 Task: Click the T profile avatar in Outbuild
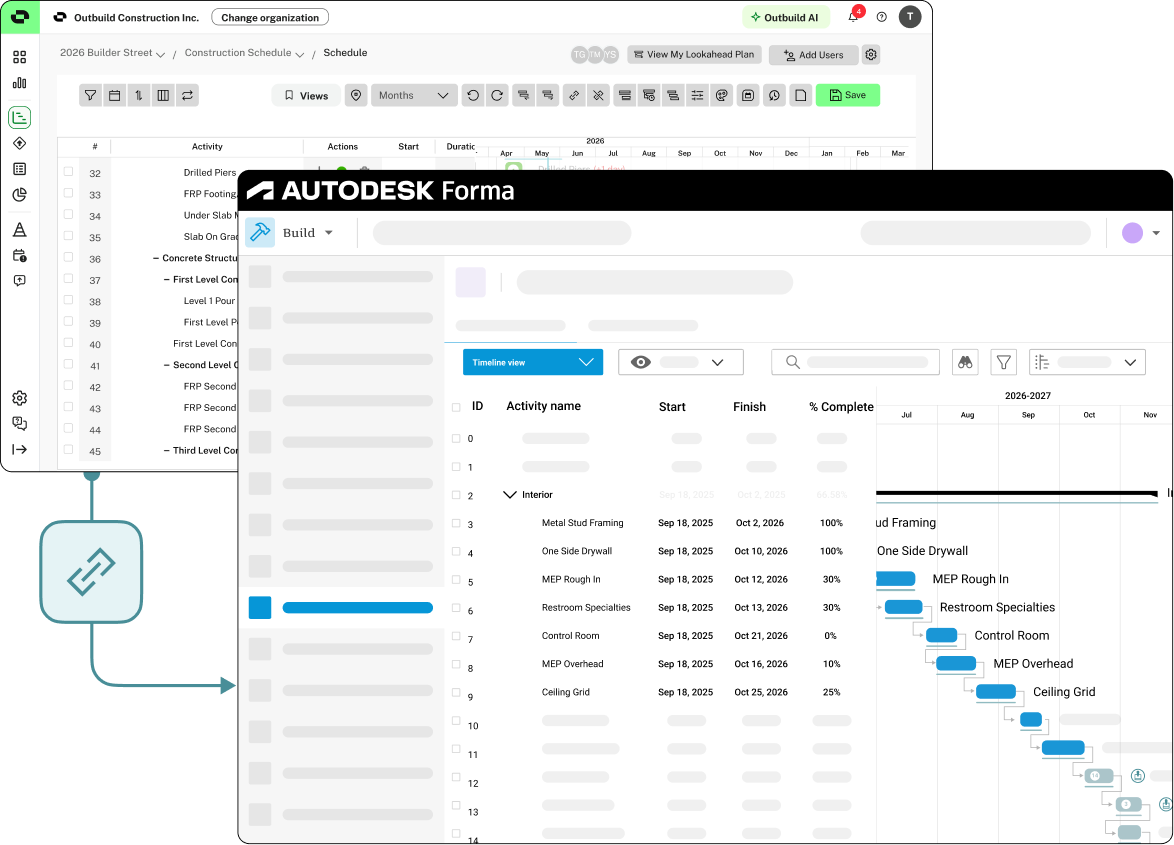(x=910, y=16)
